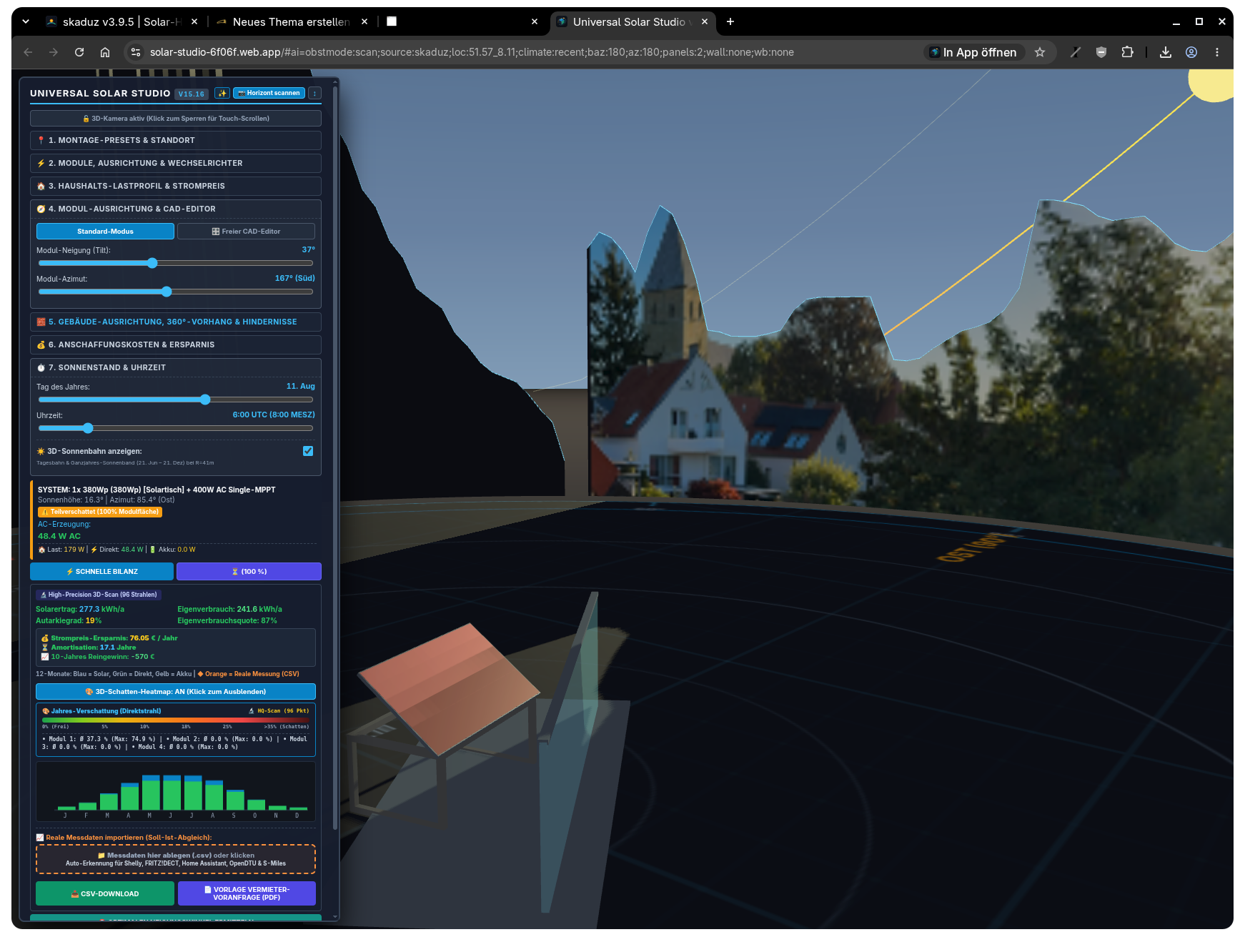Screen dimensions: 1245x952
Task: Start the Horizont scannen camera function
Action: tap(269, 93)
